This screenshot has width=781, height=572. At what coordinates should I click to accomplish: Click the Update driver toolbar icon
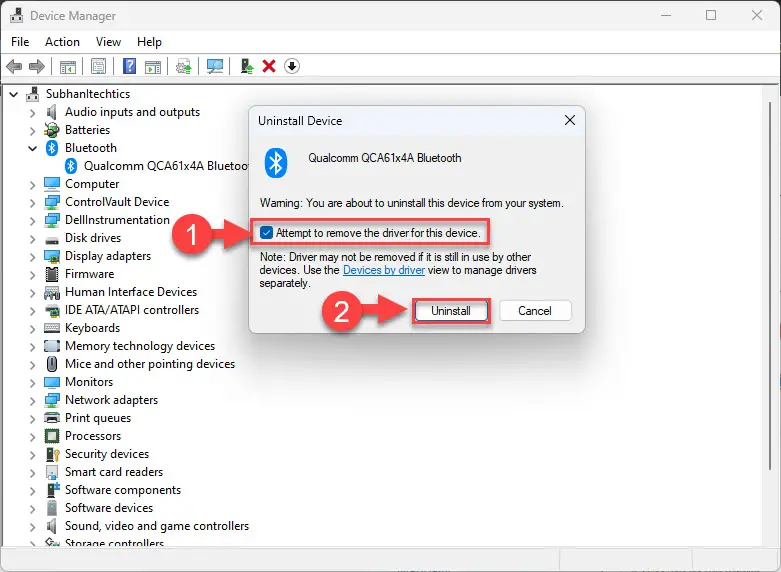click(x=184, y=66)
